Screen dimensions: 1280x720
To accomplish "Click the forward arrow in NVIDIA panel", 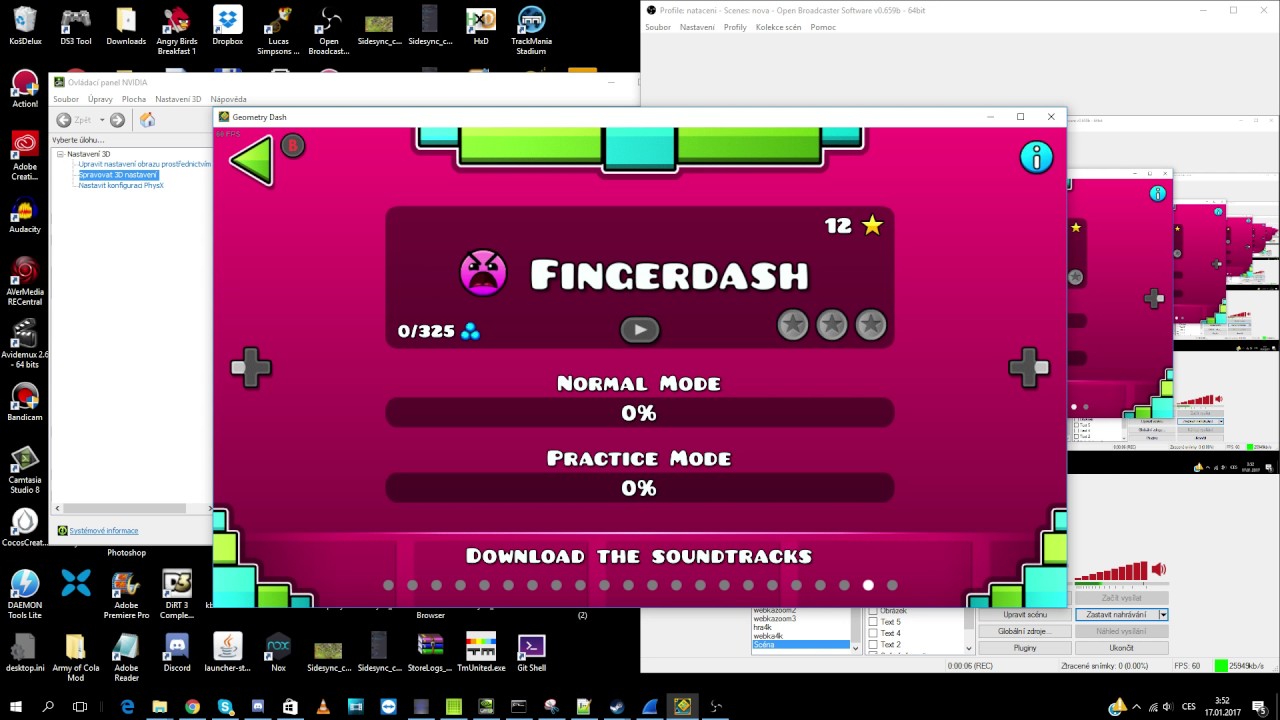I will click(x=117, y=120).
